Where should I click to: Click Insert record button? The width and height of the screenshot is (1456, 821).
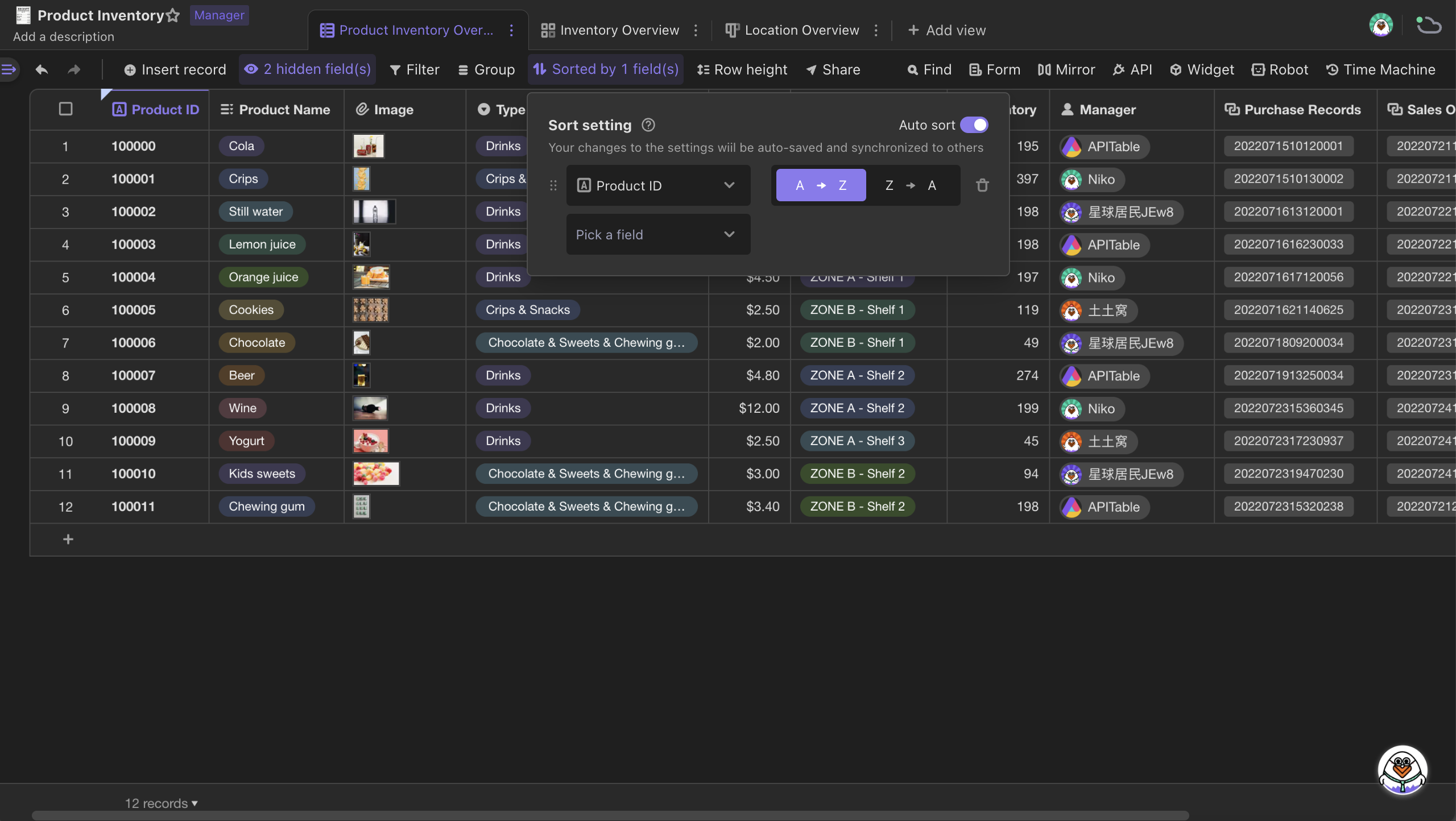pos(175,69)
